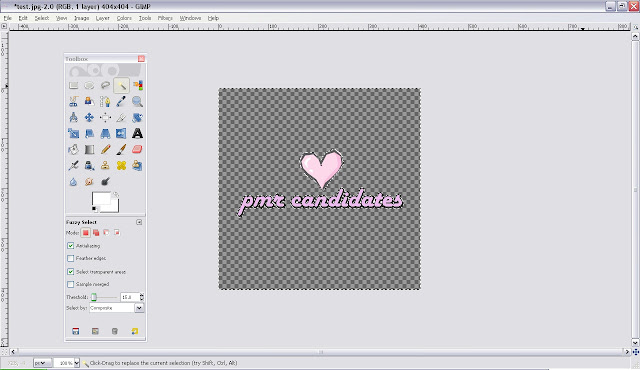Select the Foreground Select tool
Viewport: 640px width, 370px height.
click(x=89, y=101)
